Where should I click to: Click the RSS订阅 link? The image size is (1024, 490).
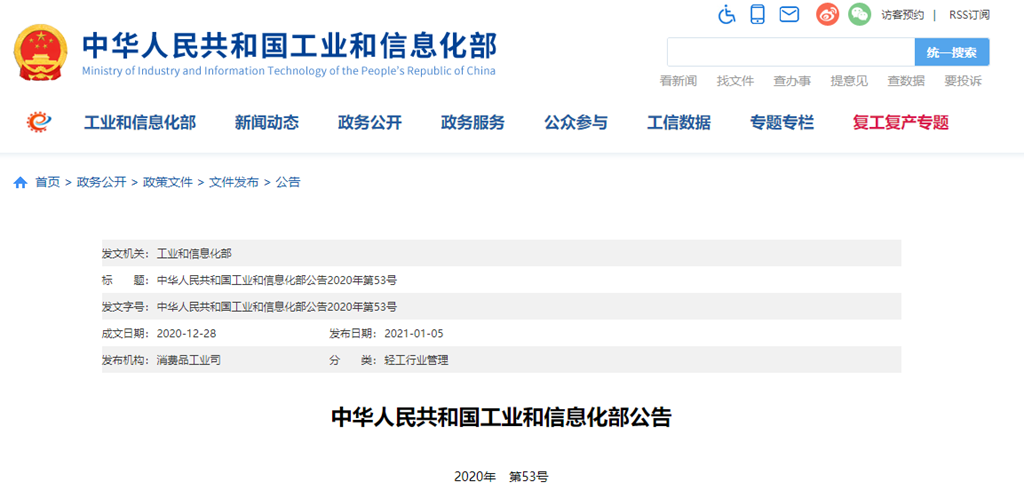[968, 15]
